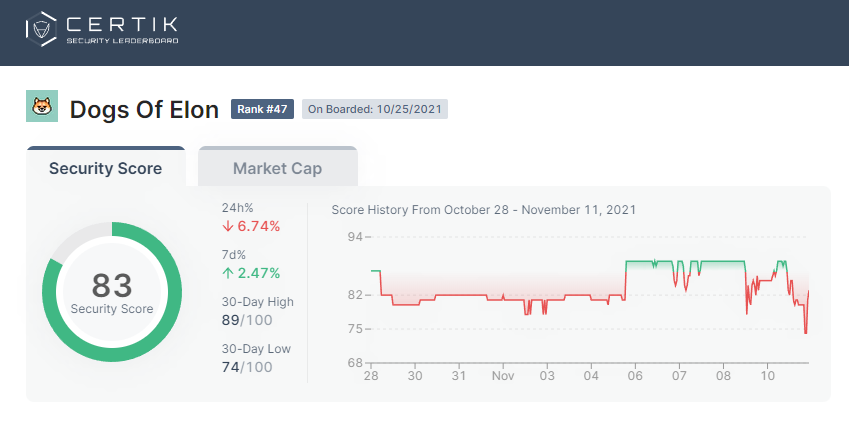Click the 68 y-axis label
Screen dimensions: 849x428
click(x=355, y=362)
